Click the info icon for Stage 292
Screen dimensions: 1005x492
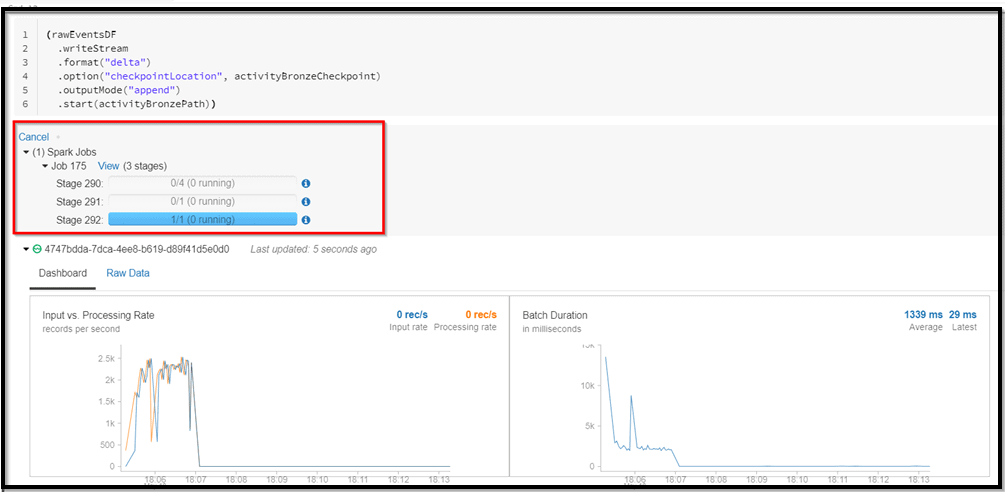[x=306, y=220]
